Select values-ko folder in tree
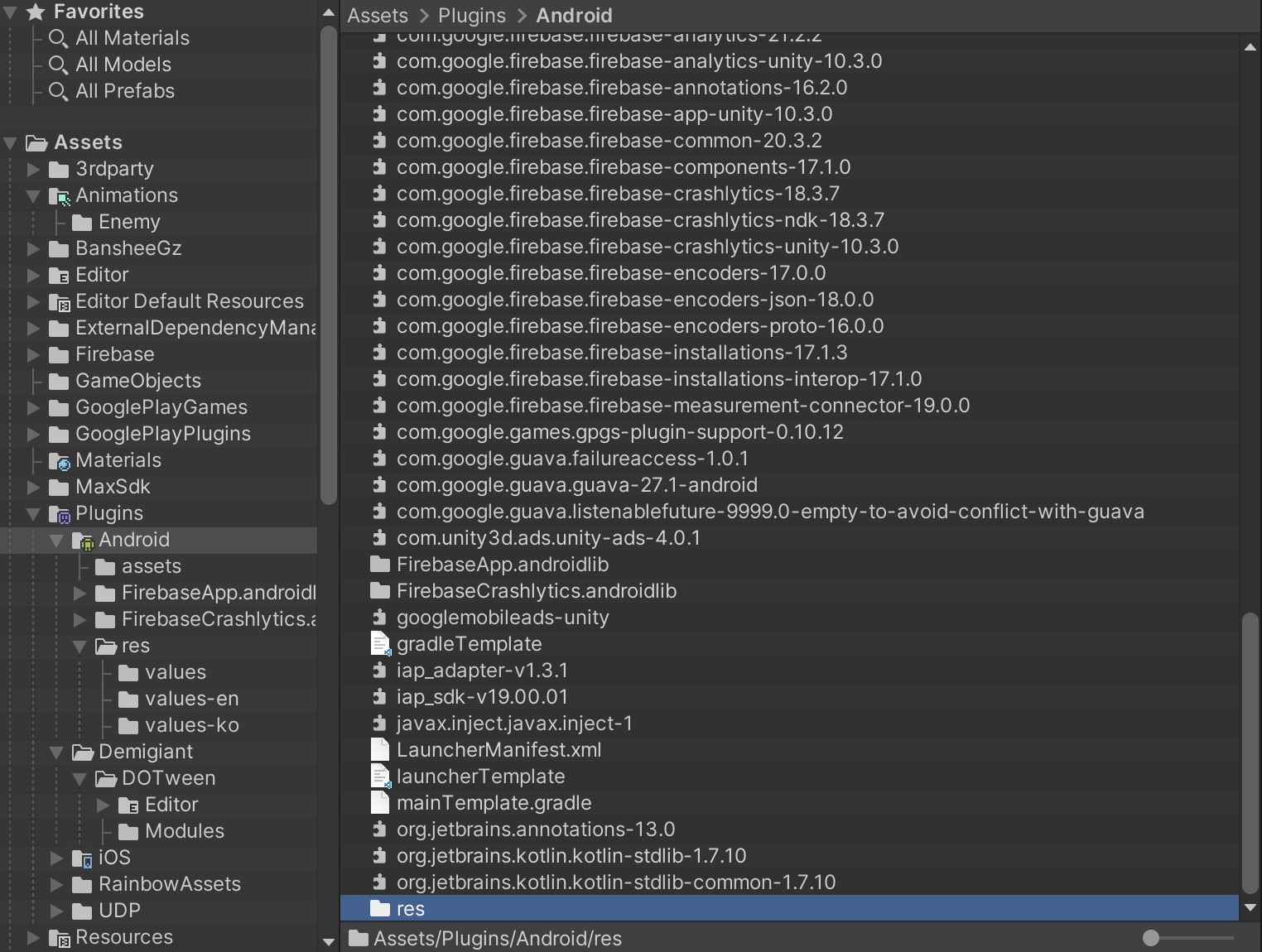Viewport: 1262px width, 952px height. pos(191,726)
